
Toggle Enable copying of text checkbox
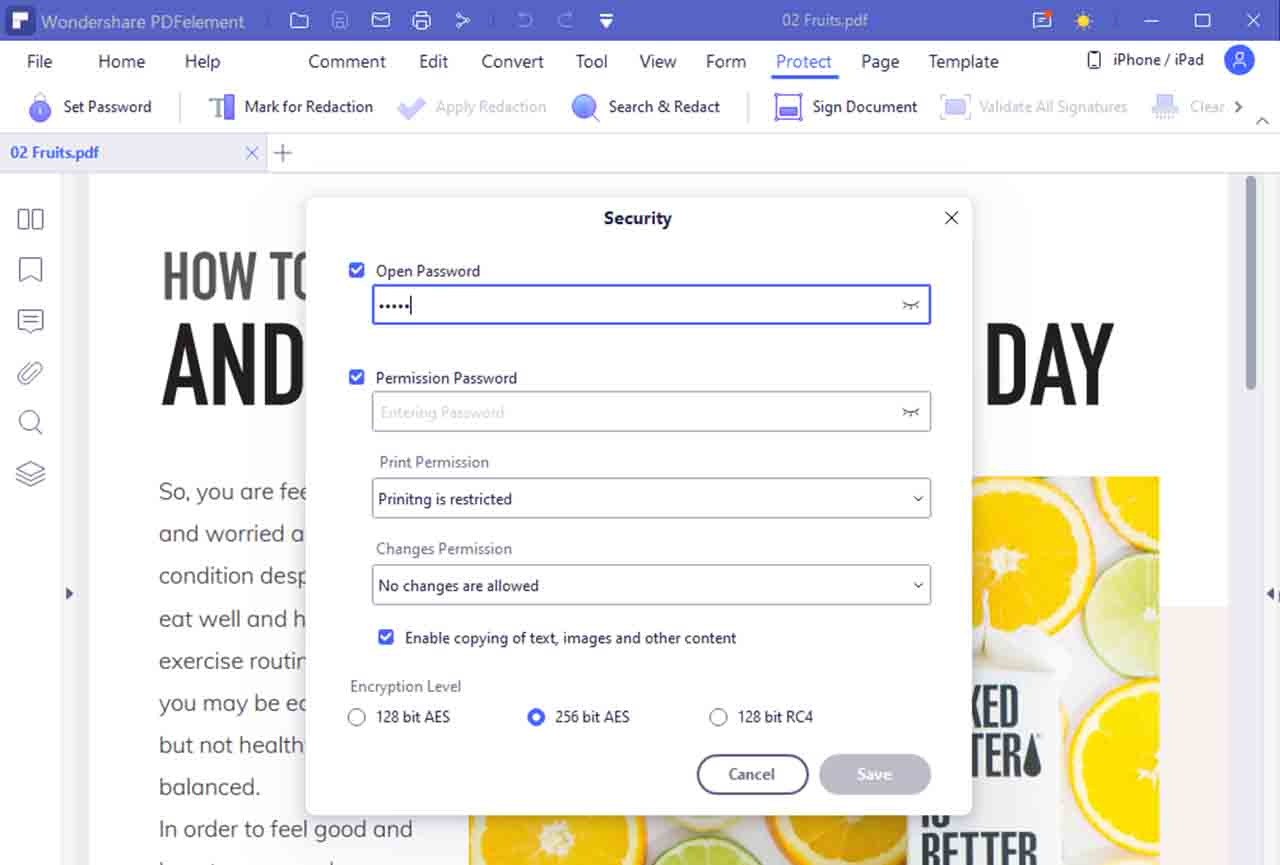[386, 637]
